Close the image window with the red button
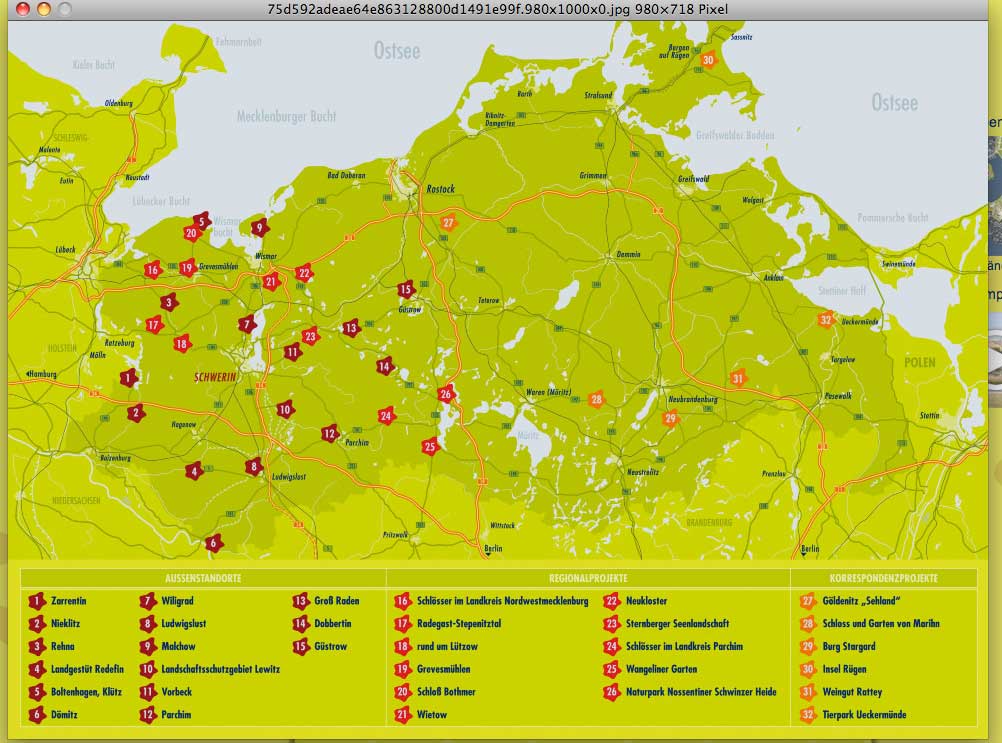This screenshot has height=743, width=1002. (x=23, y=9)
